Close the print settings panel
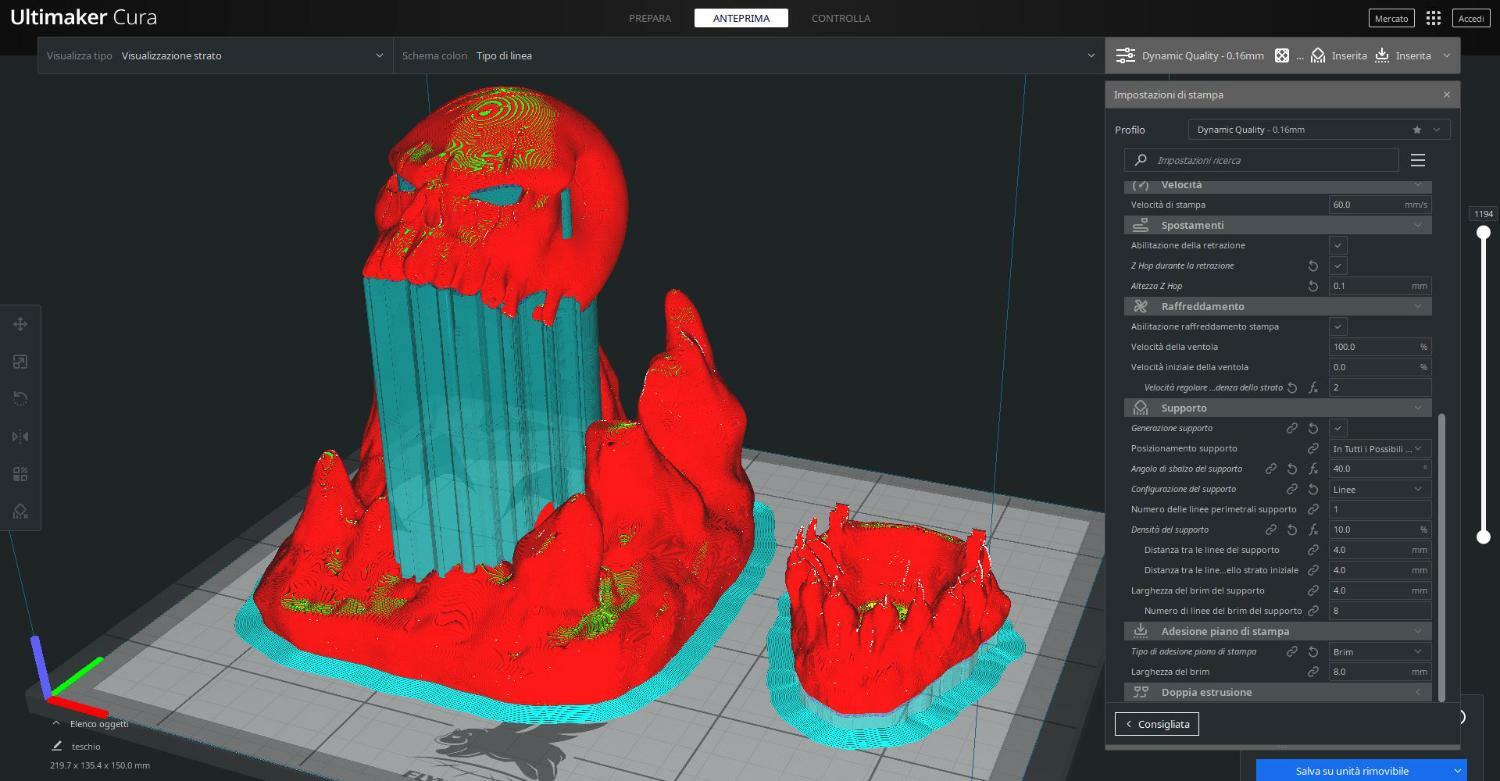 click(1446, 95)
